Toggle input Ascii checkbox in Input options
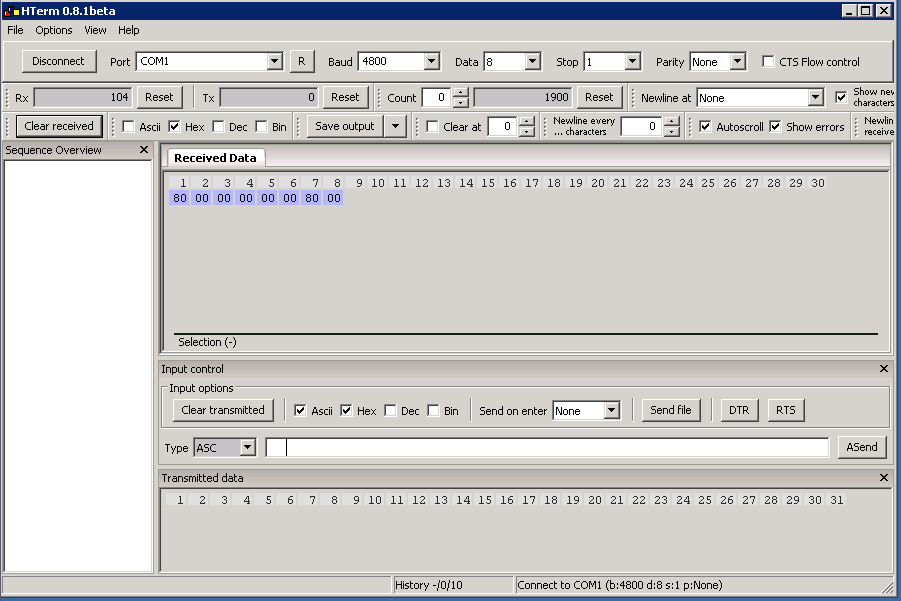Screen dimensions: 901x601 (300, 410)
